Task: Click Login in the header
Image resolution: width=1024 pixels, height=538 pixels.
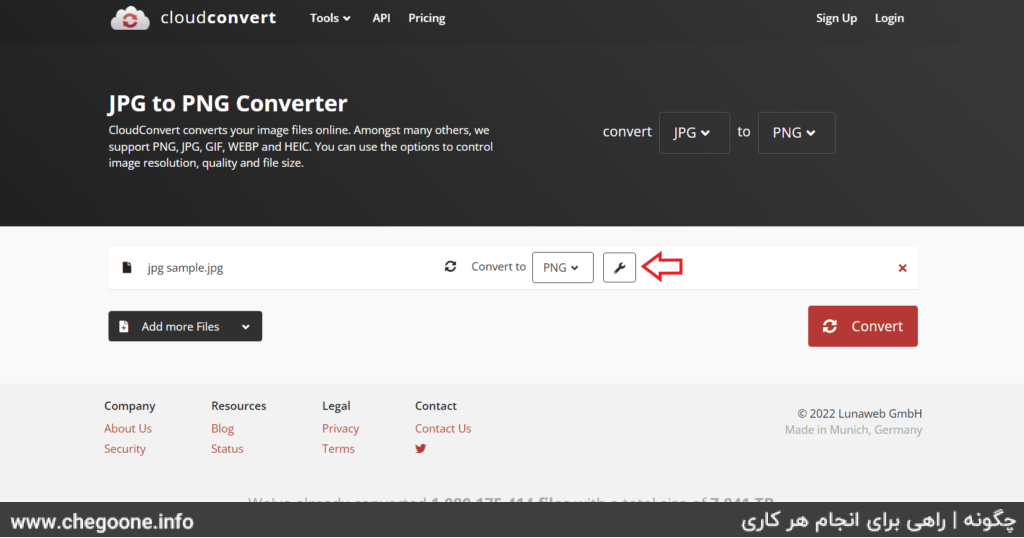Action: coord(889,18)
